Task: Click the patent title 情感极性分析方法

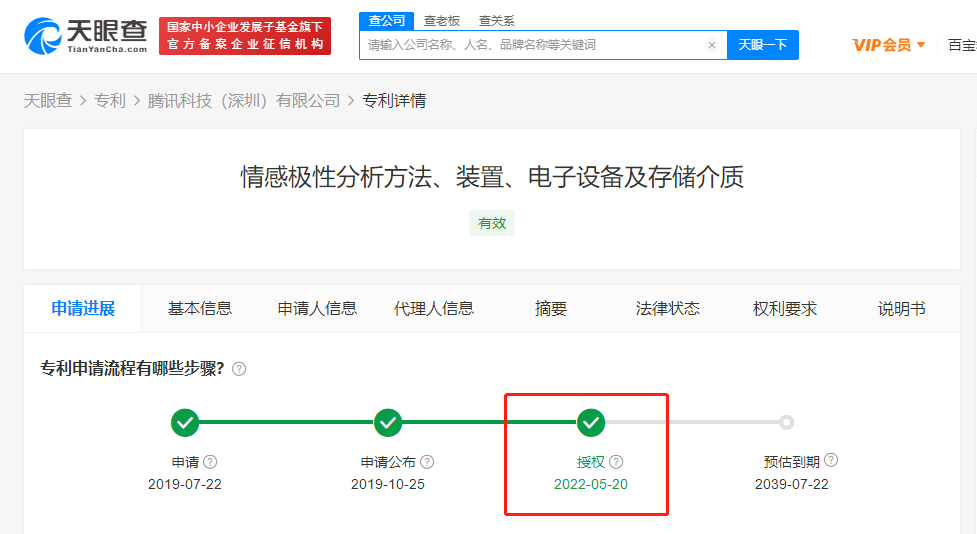Action: point(492,177)
